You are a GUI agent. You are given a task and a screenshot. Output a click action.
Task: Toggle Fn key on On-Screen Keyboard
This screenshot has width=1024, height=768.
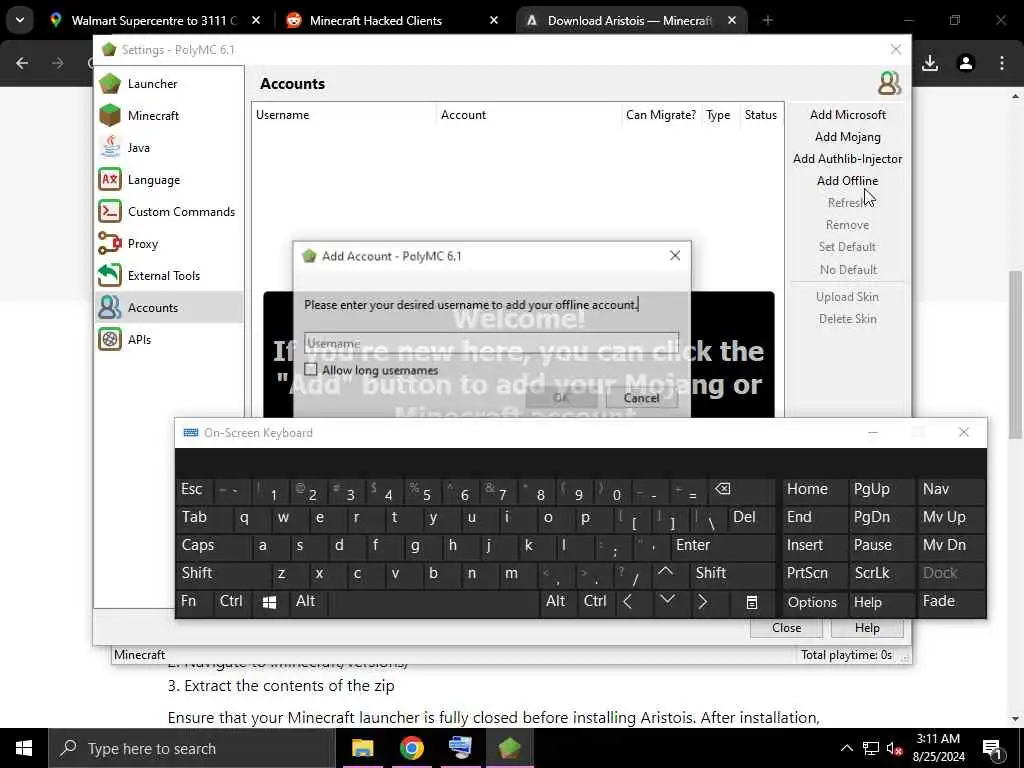[x=193, y=601]
